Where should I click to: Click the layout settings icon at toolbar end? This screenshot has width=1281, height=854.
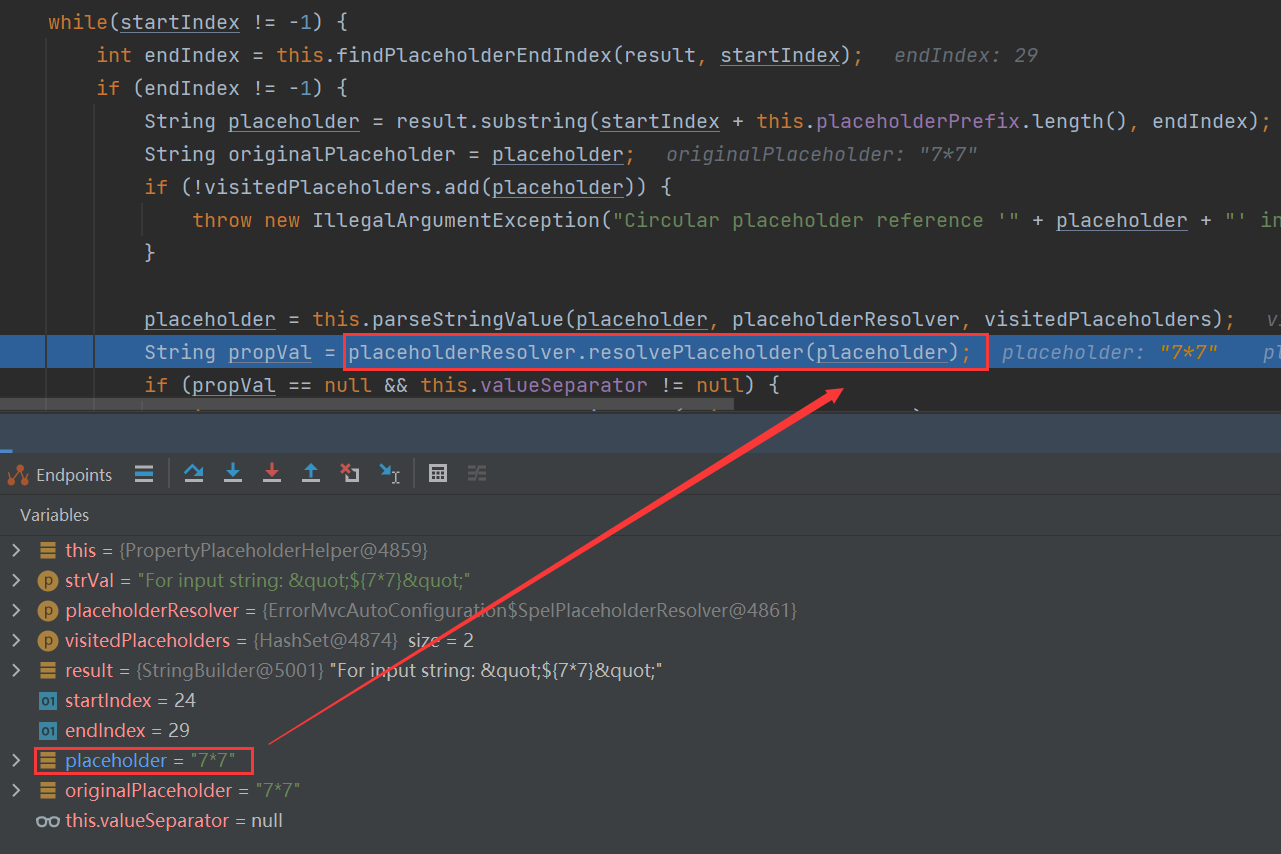coord(477,473)
